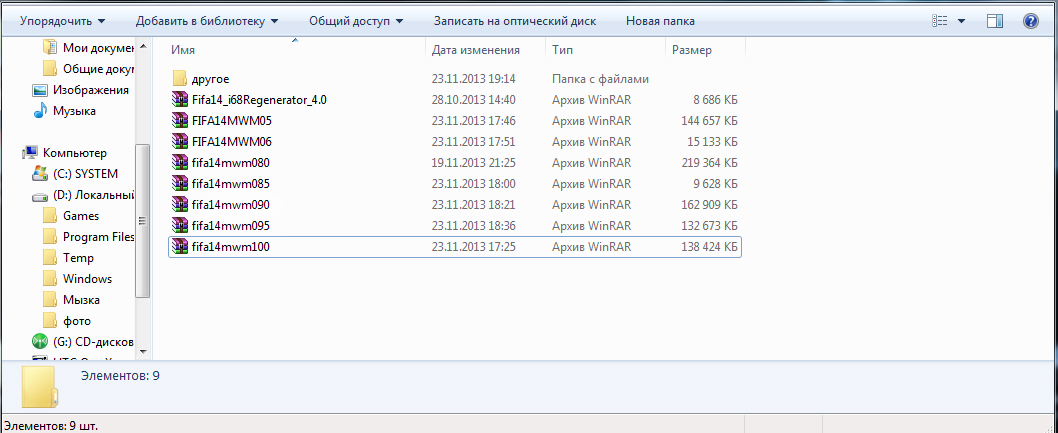Select file name Fifa14_i68Regenerator_4.0
Screen dimensions: 1058x433
click(259, 100)
